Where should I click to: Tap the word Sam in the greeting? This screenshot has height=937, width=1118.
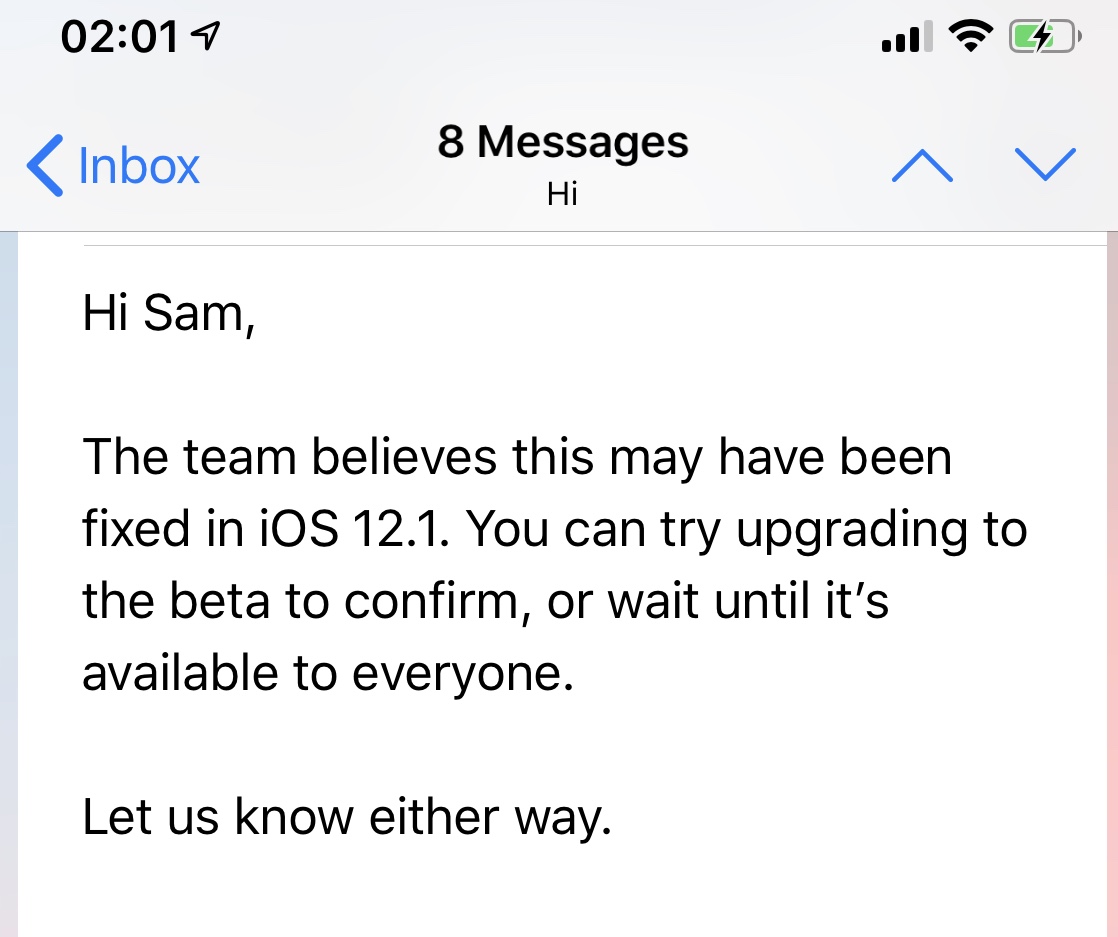point(198,314)
